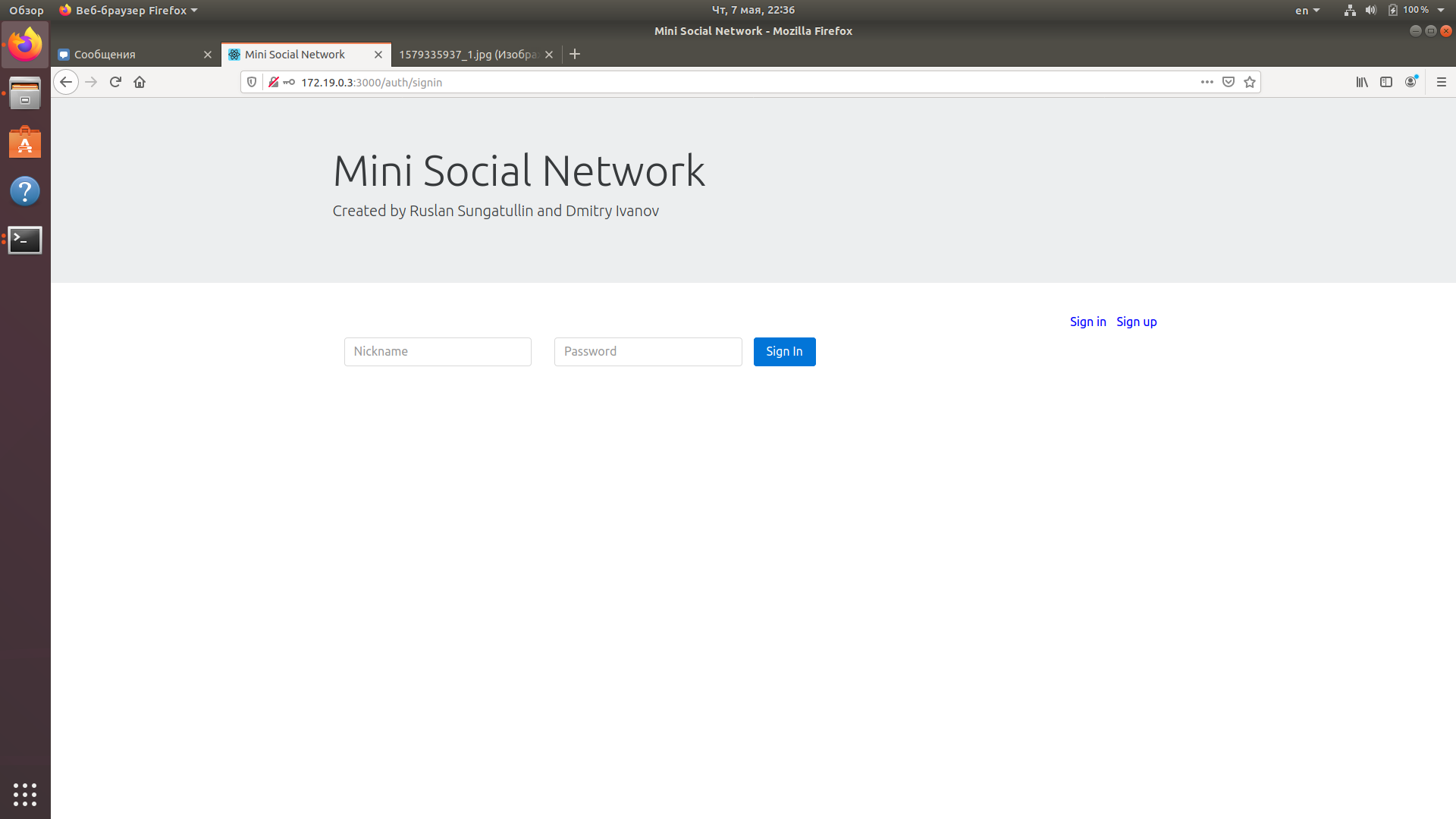Image resolution: width=1456 pixels, height=819 pixels.
Task: Expand keyboard layout en dropdown
Action: [1307, 11]
